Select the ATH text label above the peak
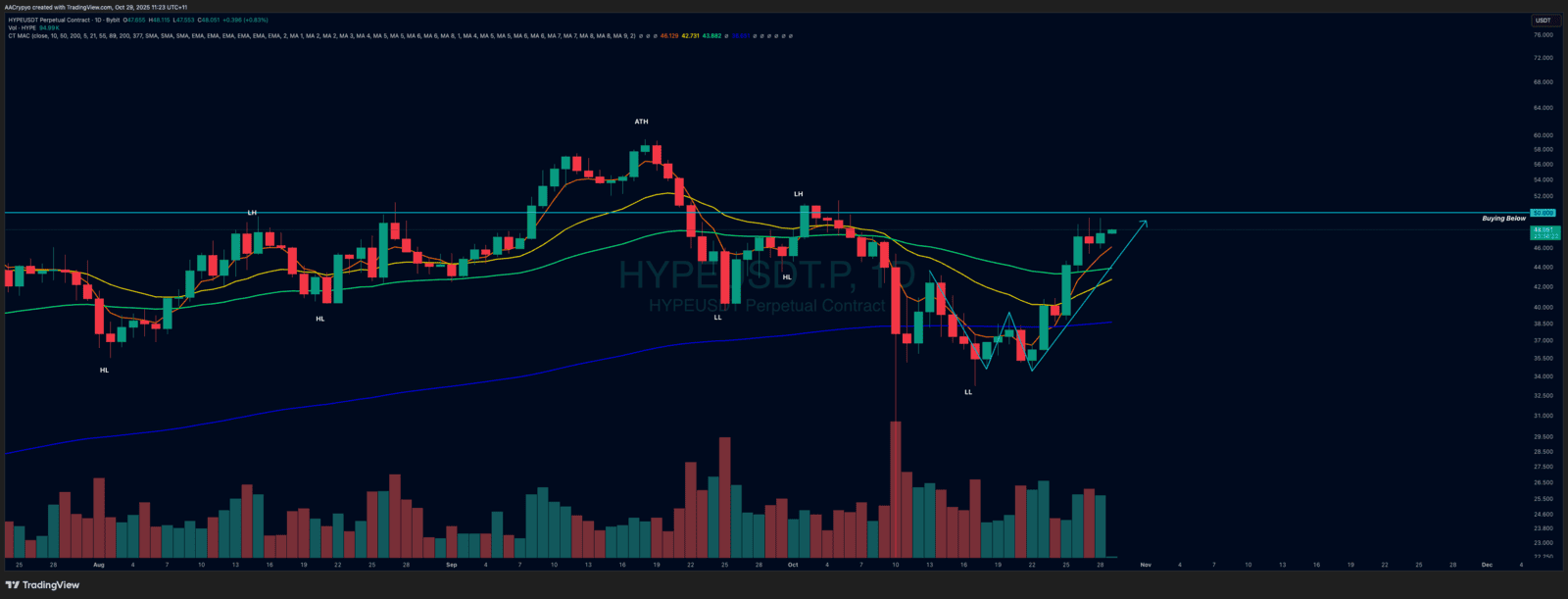1568x599 pixels. [641, 122]
